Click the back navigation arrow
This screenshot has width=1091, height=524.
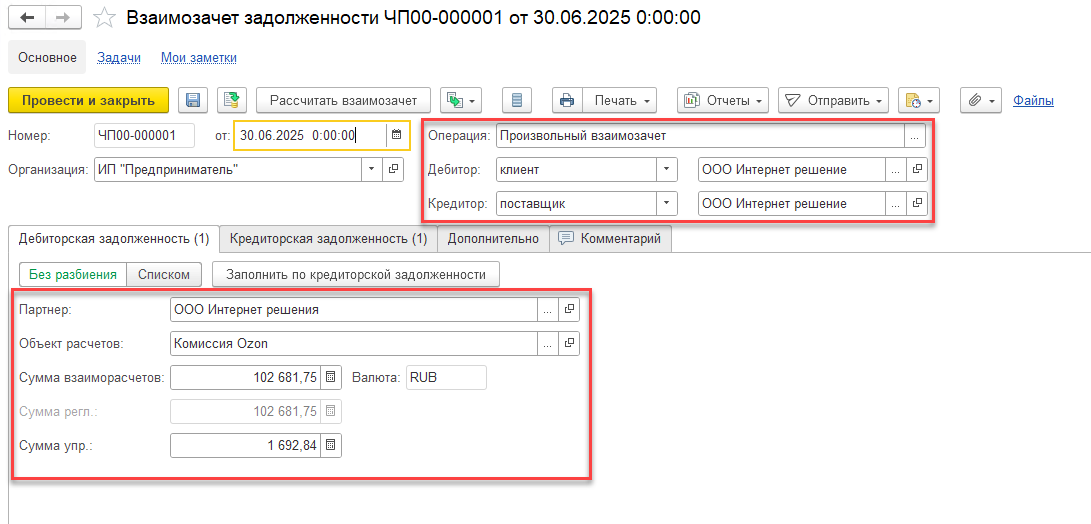point(27,18)
